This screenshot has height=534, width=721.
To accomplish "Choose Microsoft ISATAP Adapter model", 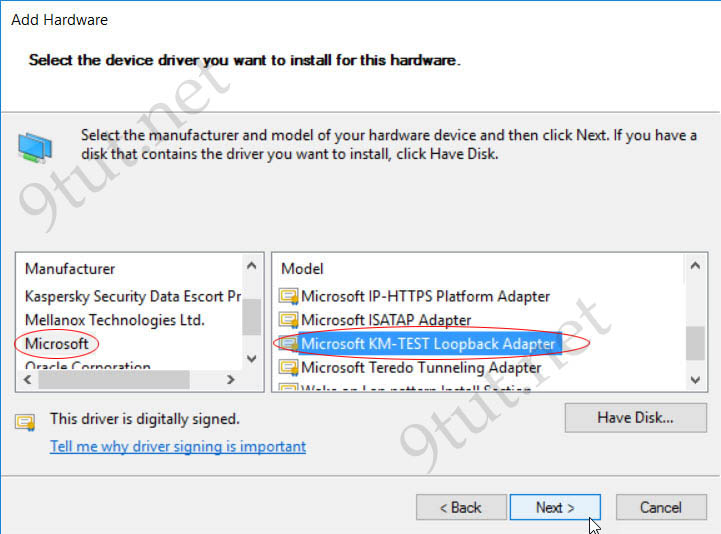I will tap(386, 320).
